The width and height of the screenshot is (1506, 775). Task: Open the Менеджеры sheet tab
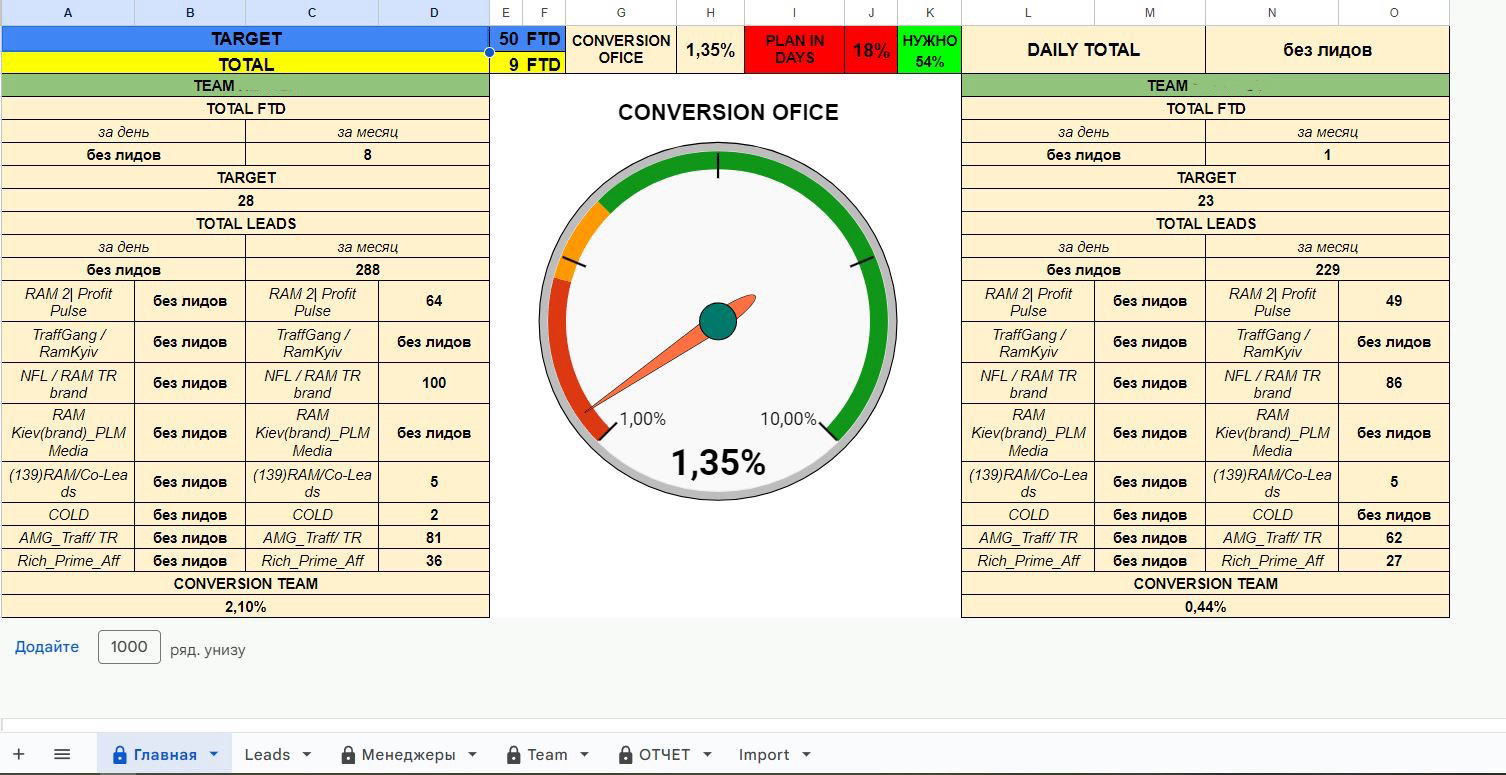click(407, 755)
